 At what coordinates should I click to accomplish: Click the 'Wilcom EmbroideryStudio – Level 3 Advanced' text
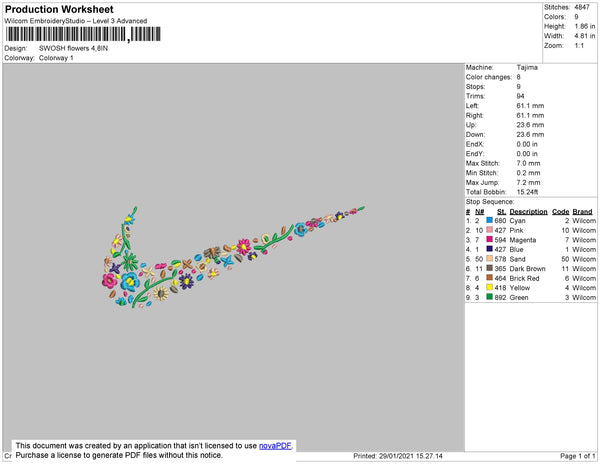[76, 21]
